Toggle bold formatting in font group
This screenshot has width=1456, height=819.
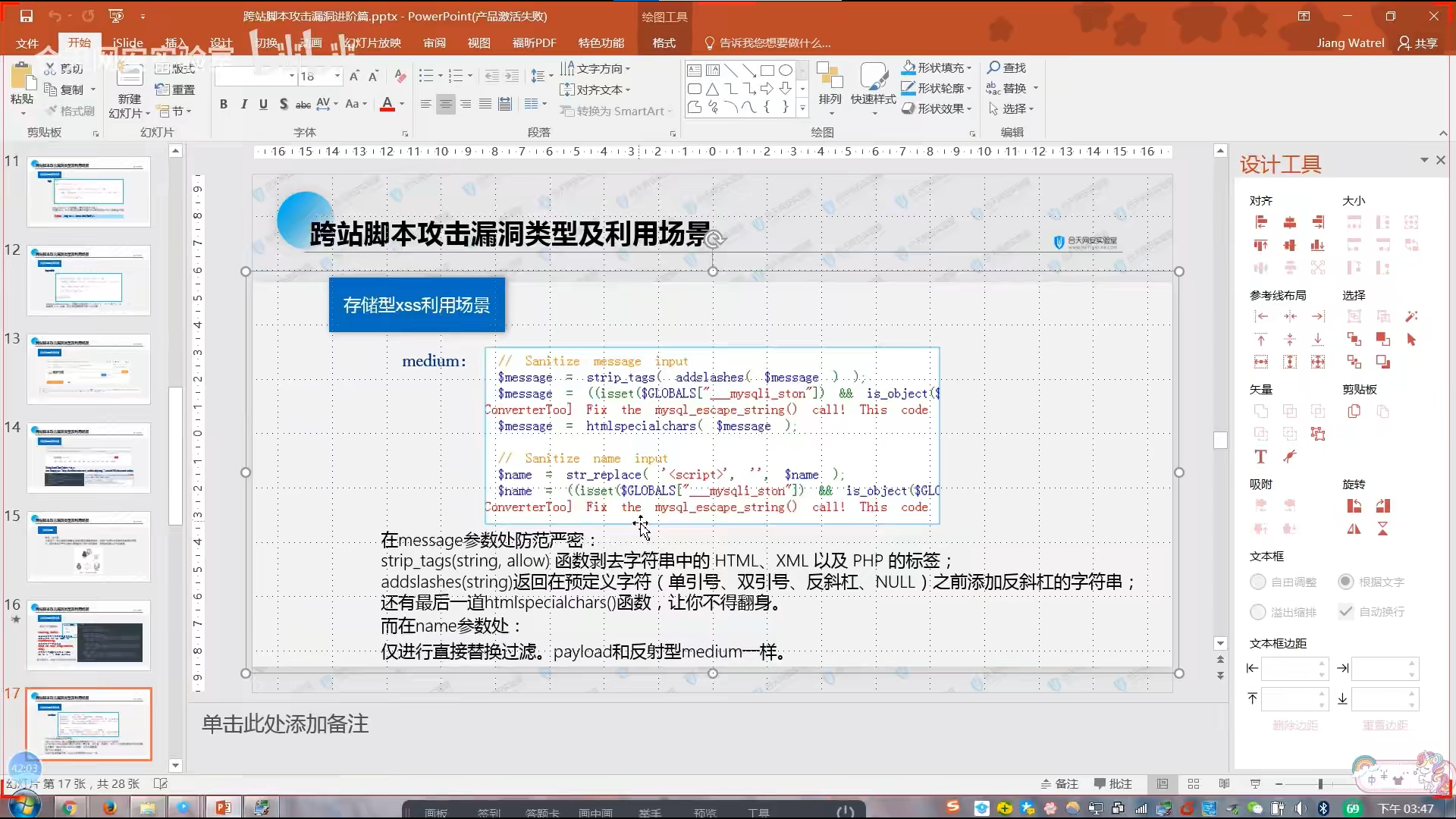[224, 105]
